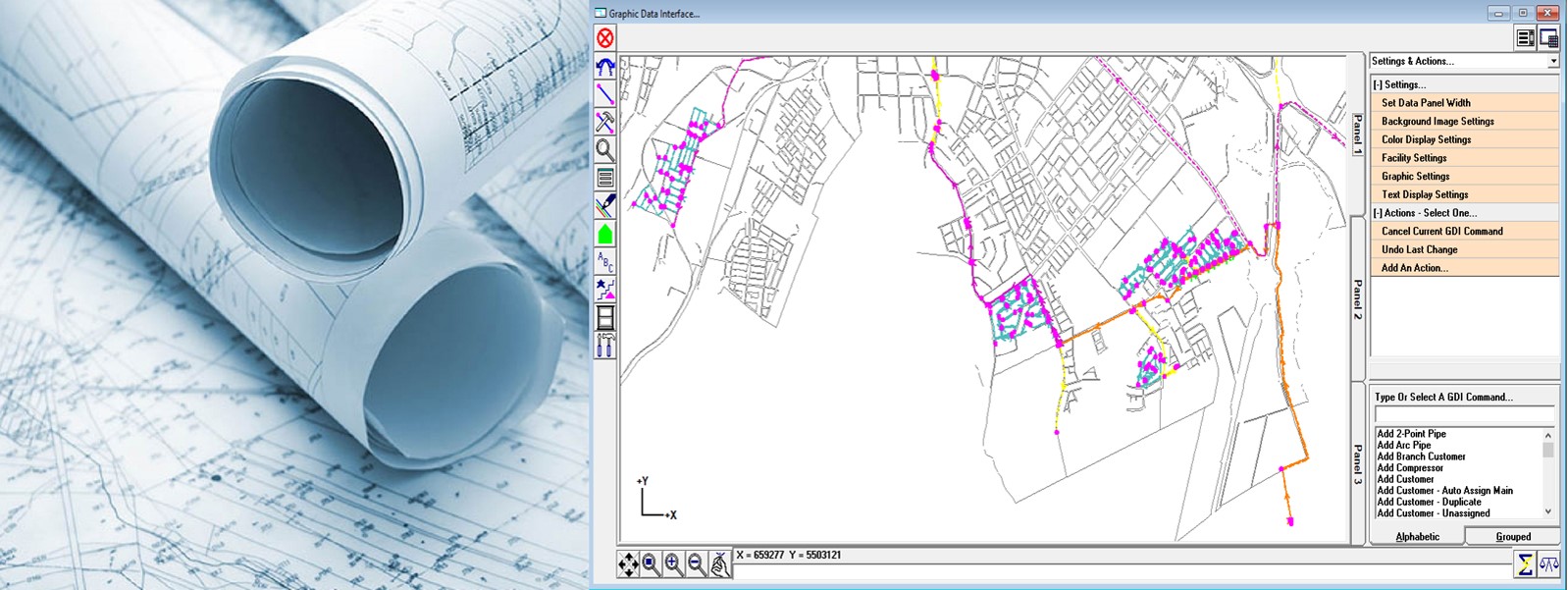
Task: Click Add An Action...
Action: pos(1464,268)
